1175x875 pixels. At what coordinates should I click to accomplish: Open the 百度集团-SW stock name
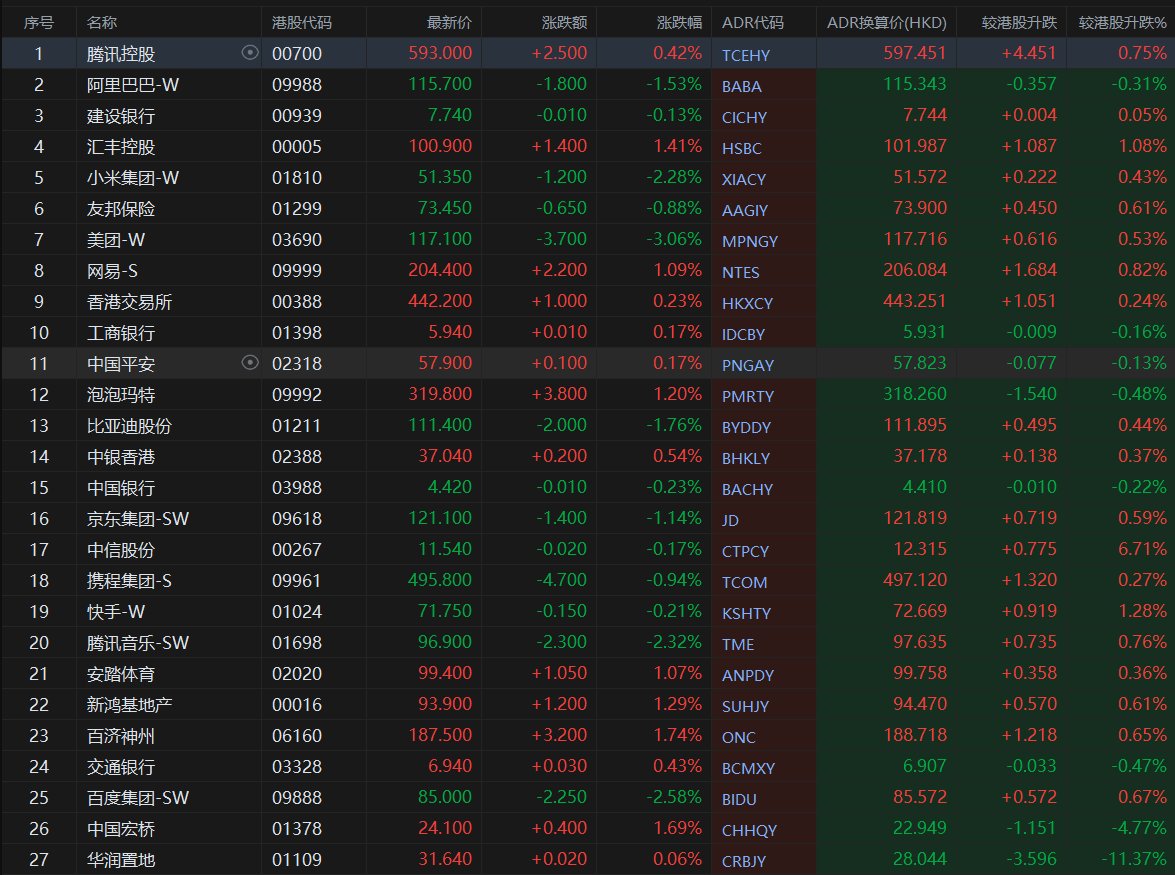(x=137, y=797)
